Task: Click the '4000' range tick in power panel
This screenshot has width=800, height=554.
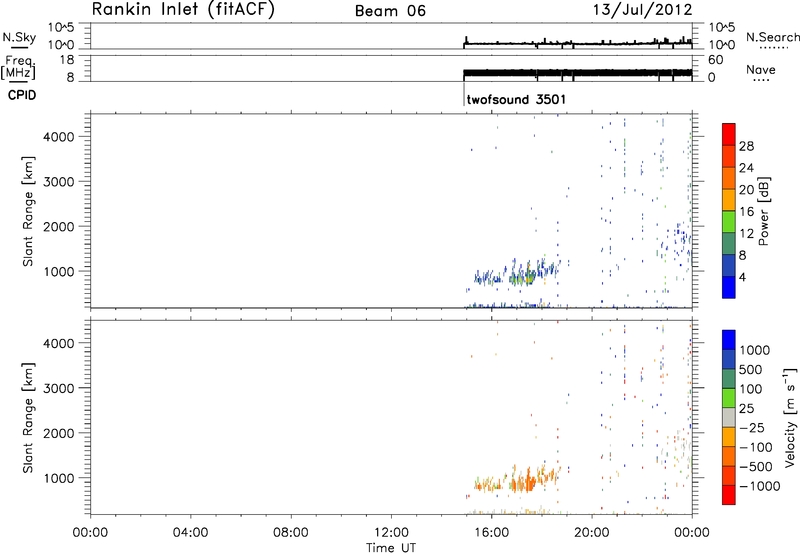Action: (58, 137)
